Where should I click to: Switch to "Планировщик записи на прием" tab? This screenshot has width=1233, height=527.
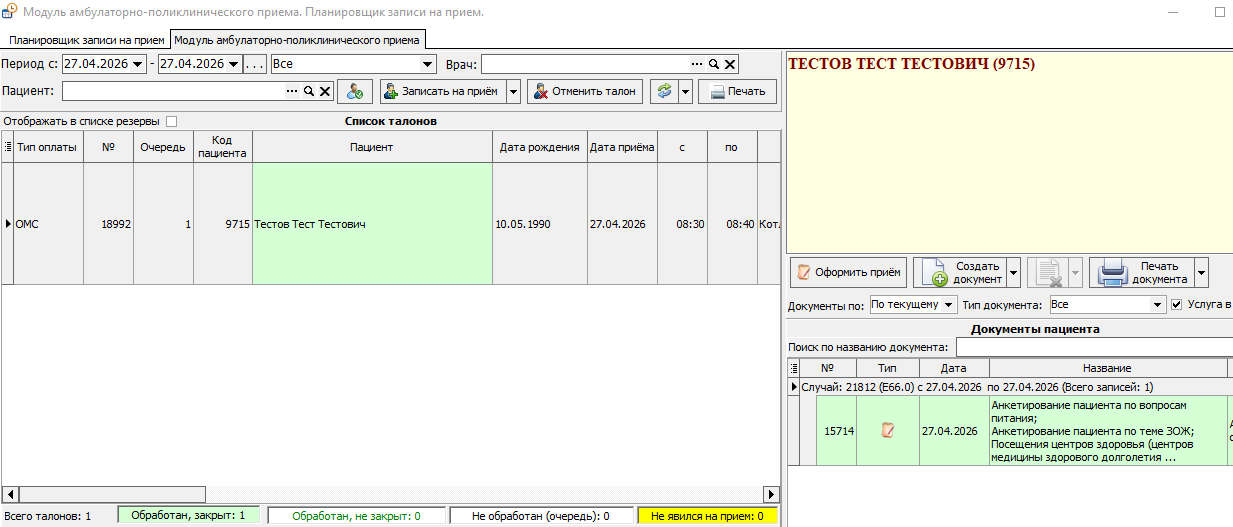click(86, 39)
